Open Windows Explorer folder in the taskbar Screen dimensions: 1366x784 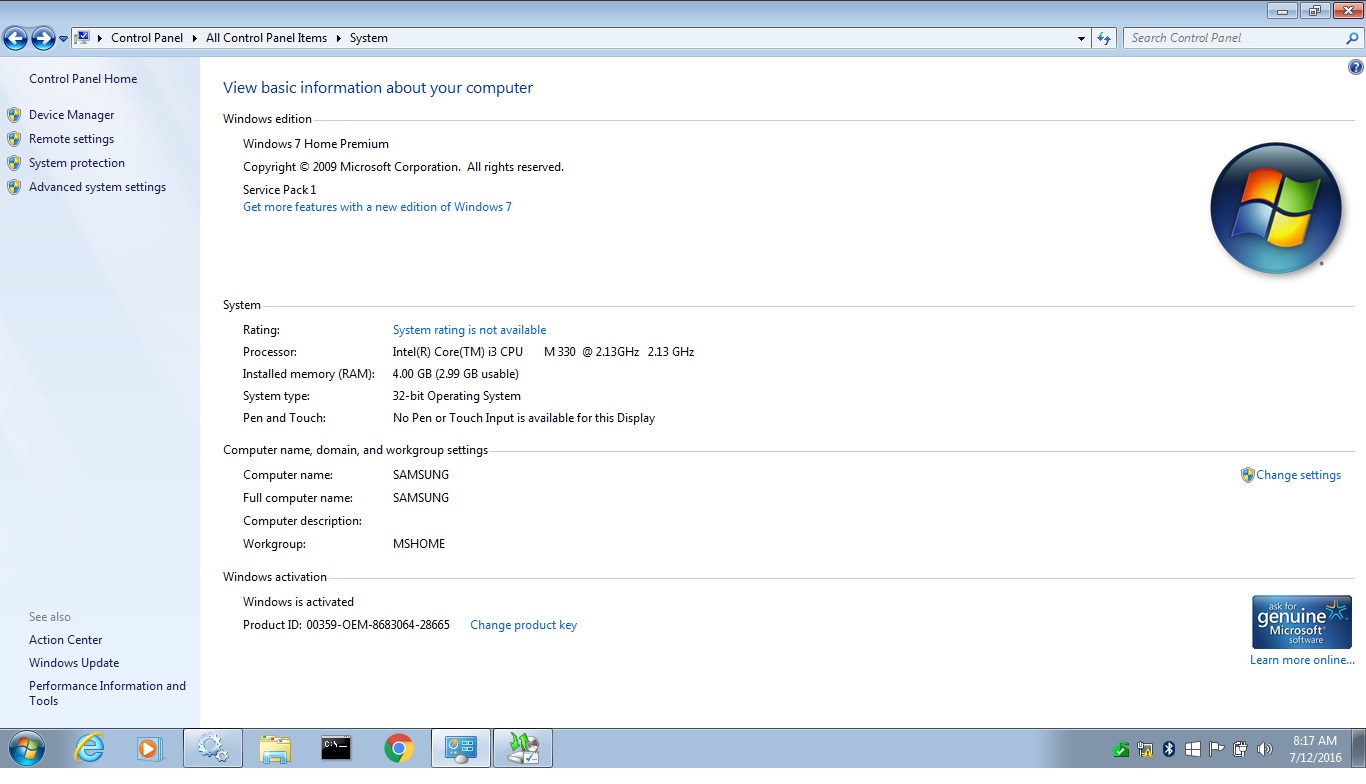[275, 748]
